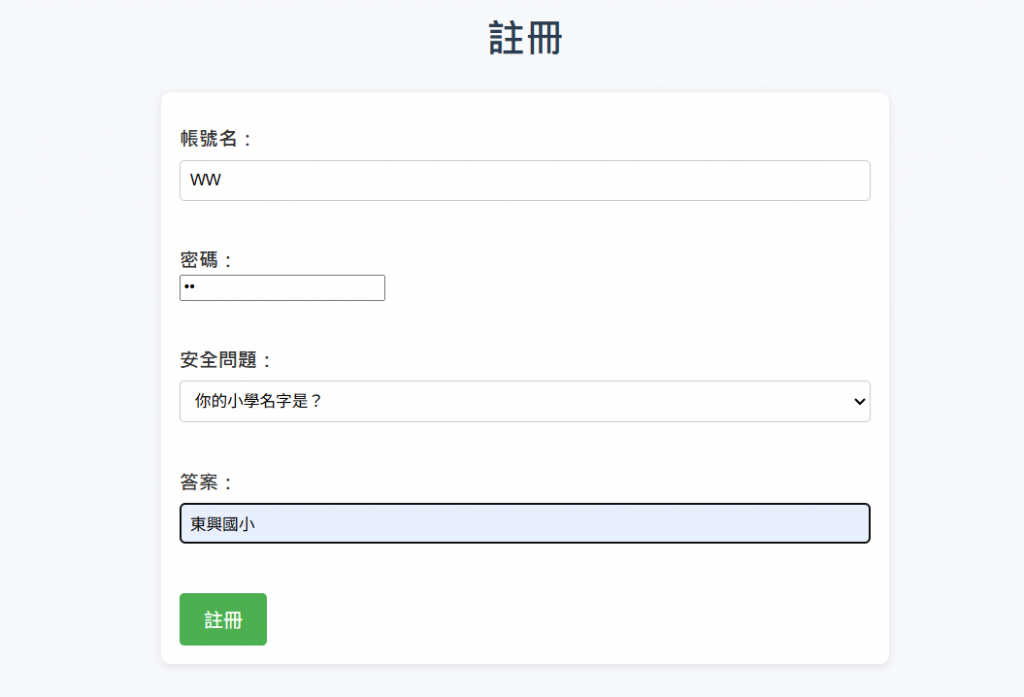The image size is (1024, 697).
Task: Open the 安全問題 security question dropdown
Action: pos(524,401)
